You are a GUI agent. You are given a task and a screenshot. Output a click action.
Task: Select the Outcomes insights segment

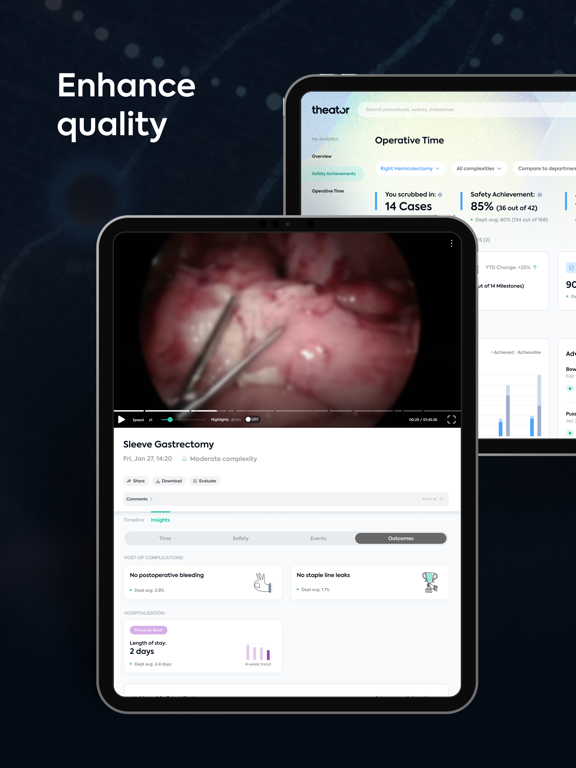[401, 538]
